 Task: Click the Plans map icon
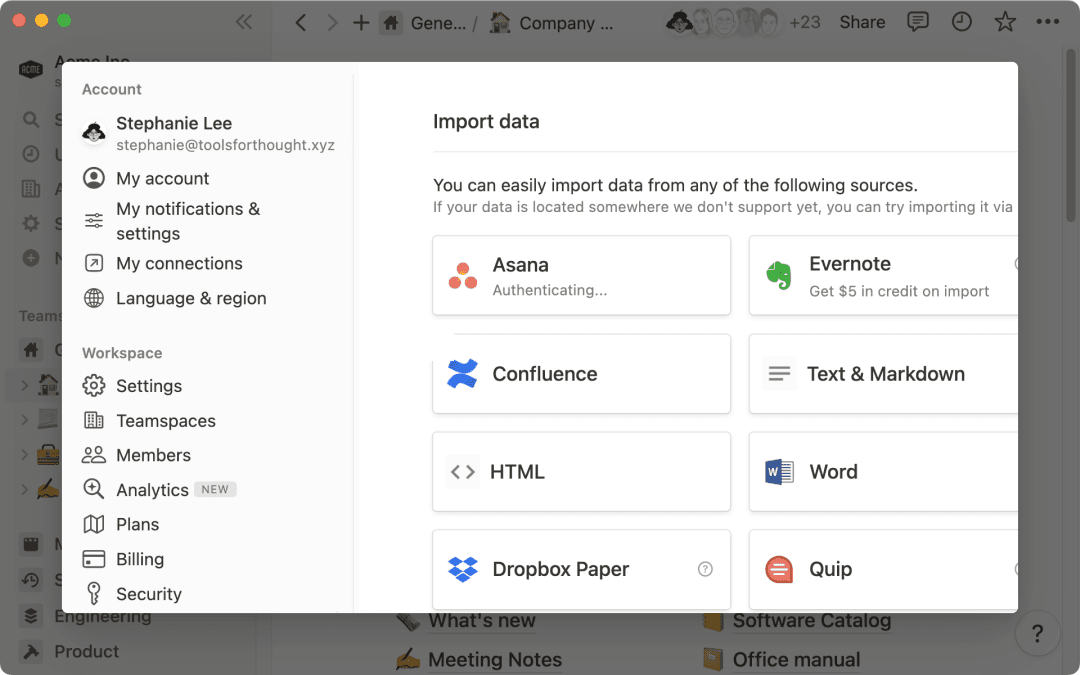[x=92, y=524]
